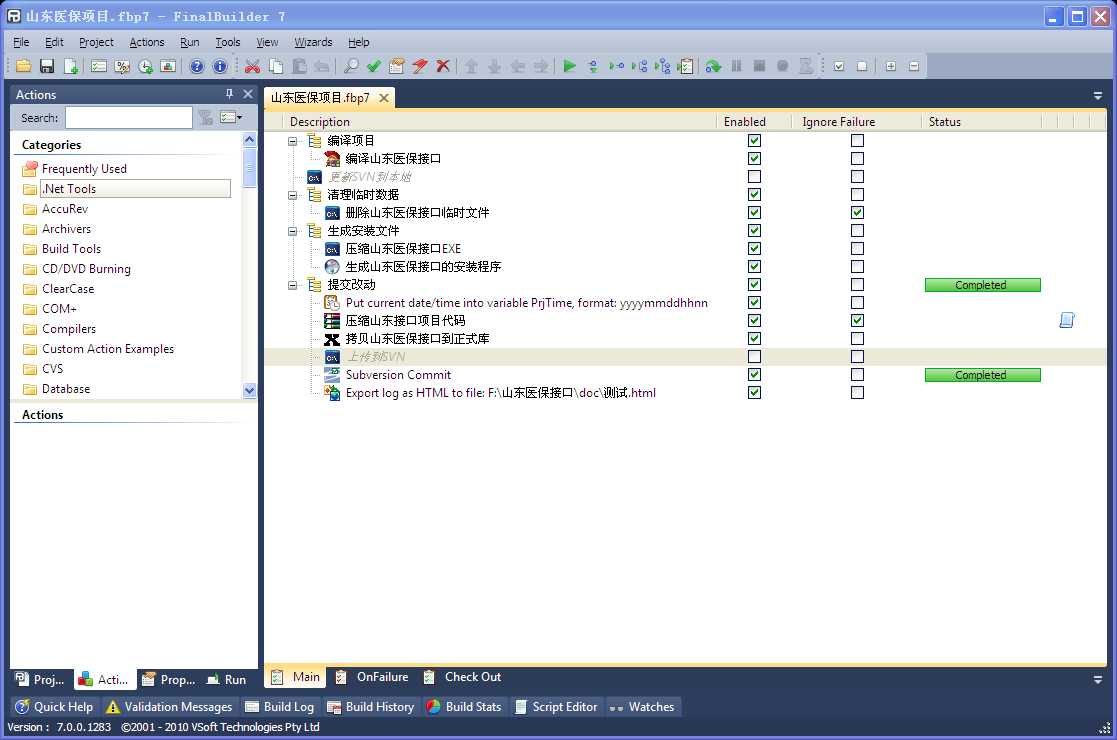Open the Build Log panel
This screenshot has width=1117, height=740.
(279, 707)
